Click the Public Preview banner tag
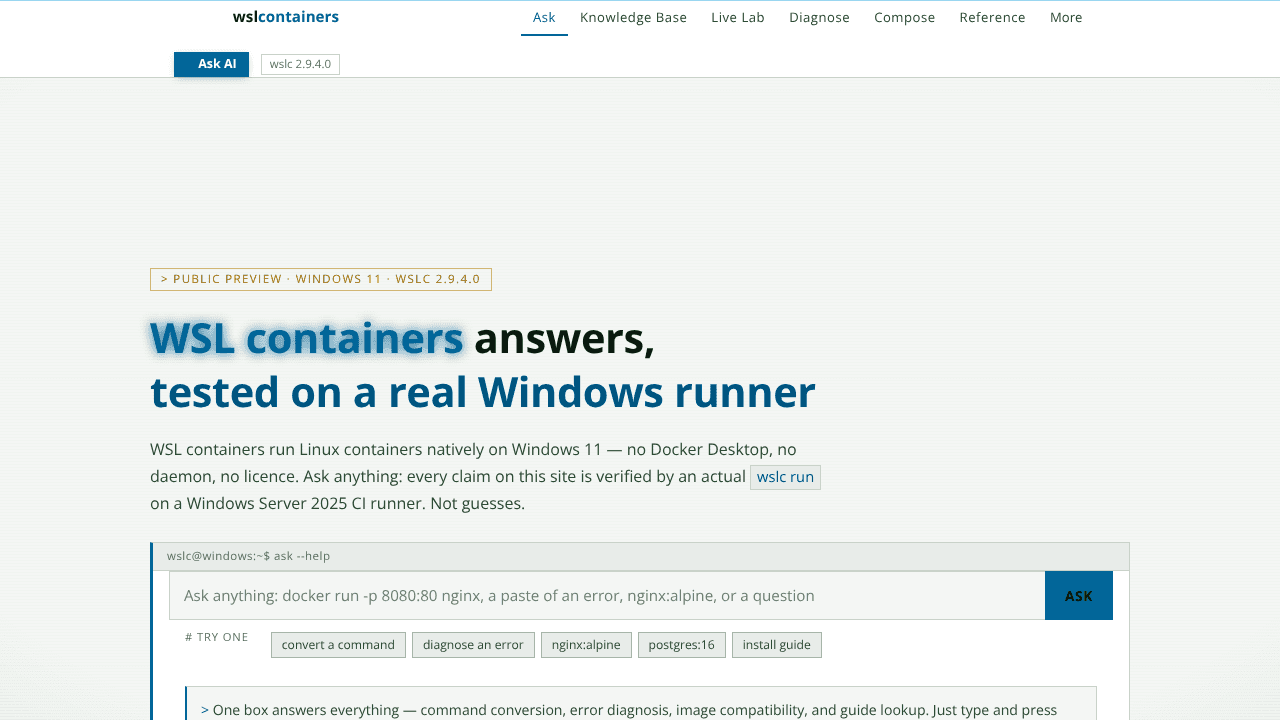This screenshot has height=720, width=1280. 321,279
